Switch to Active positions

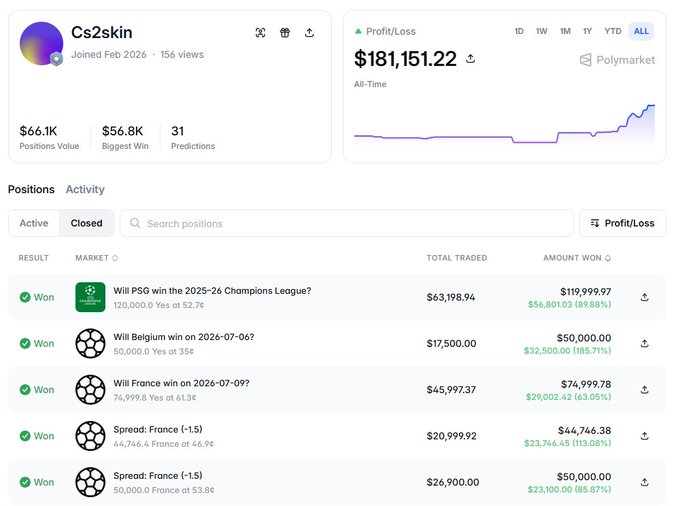pos(34,223)
